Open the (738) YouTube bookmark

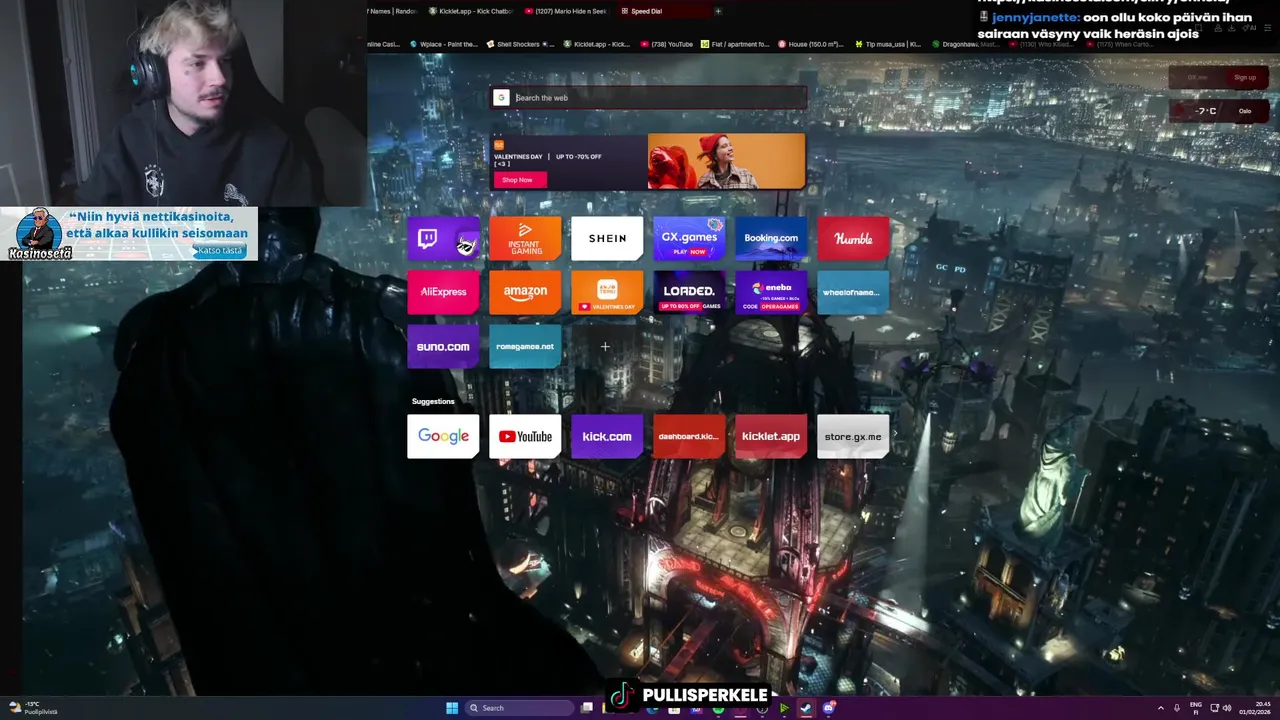pyautogui.click(x=666, y=44)
